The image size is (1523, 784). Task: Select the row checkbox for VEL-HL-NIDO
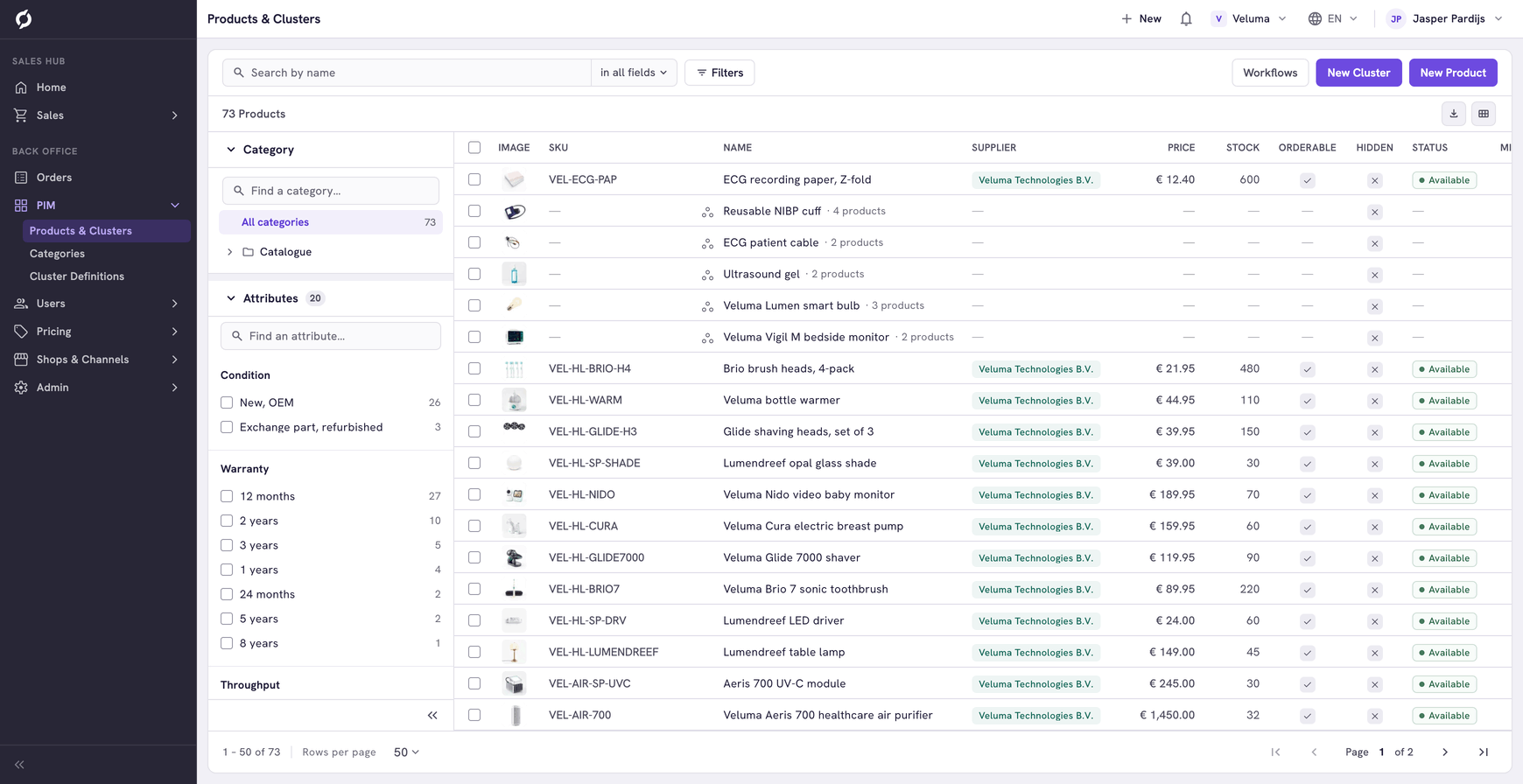point(474,494)
